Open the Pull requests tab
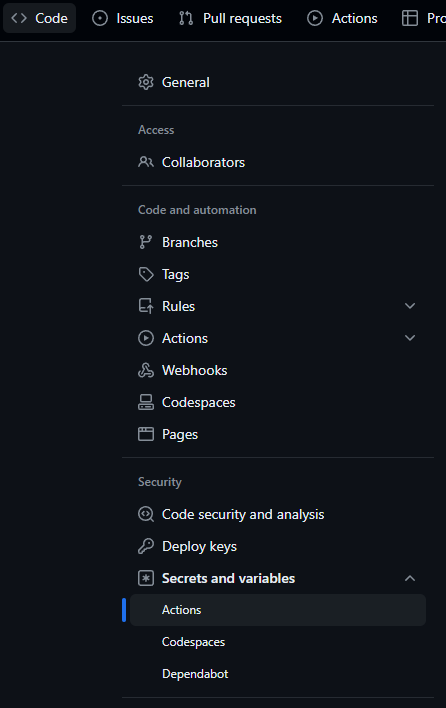Image resolution: width=446 pixels, height=708 pixels. tap(230, 18)
